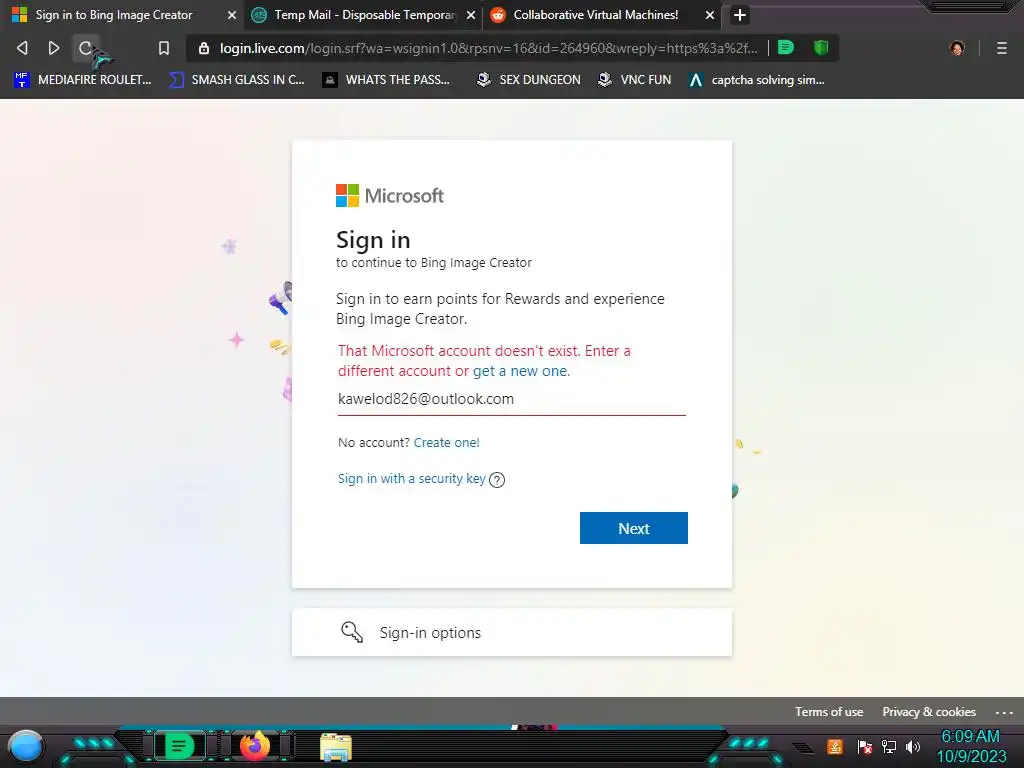The image size is (1024, 768).
Task: Open Terms of use
Action: [x=829, y=712]
